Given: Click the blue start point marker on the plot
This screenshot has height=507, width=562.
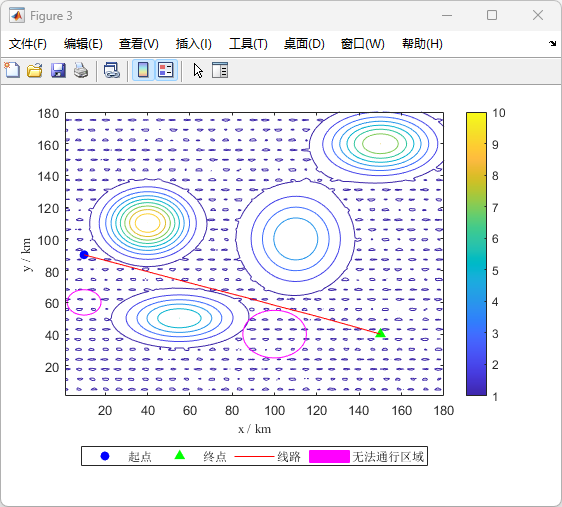Looking at the screenshot, I should (x=84, y=255).
